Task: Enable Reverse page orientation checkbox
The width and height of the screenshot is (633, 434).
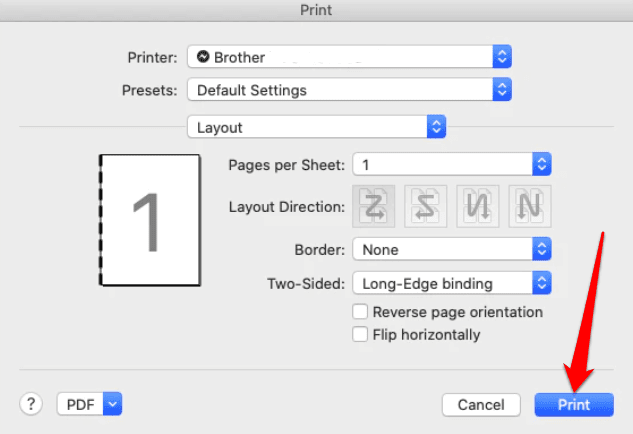Action: pyautogui.click(x=361, y=312)
